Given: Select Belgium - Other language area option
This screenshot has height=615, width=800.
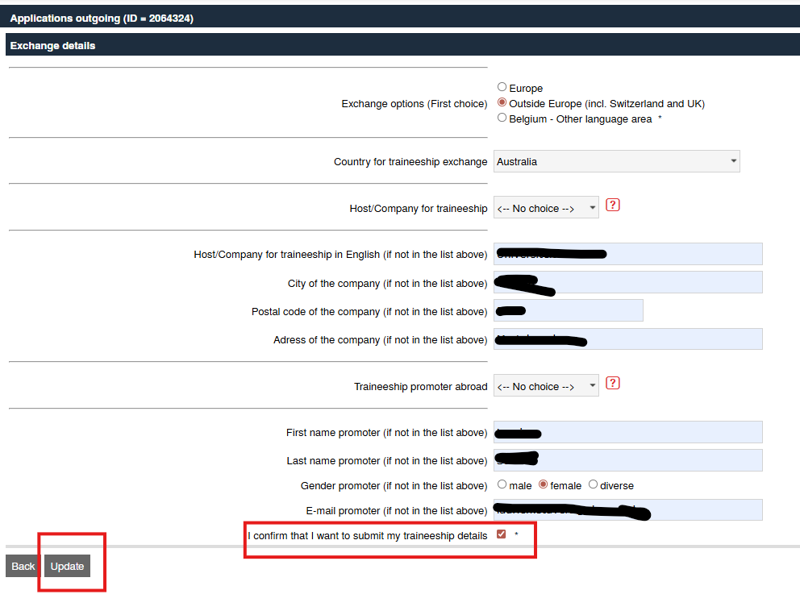Looking at the screenshot, I should [x=502, y=118].
